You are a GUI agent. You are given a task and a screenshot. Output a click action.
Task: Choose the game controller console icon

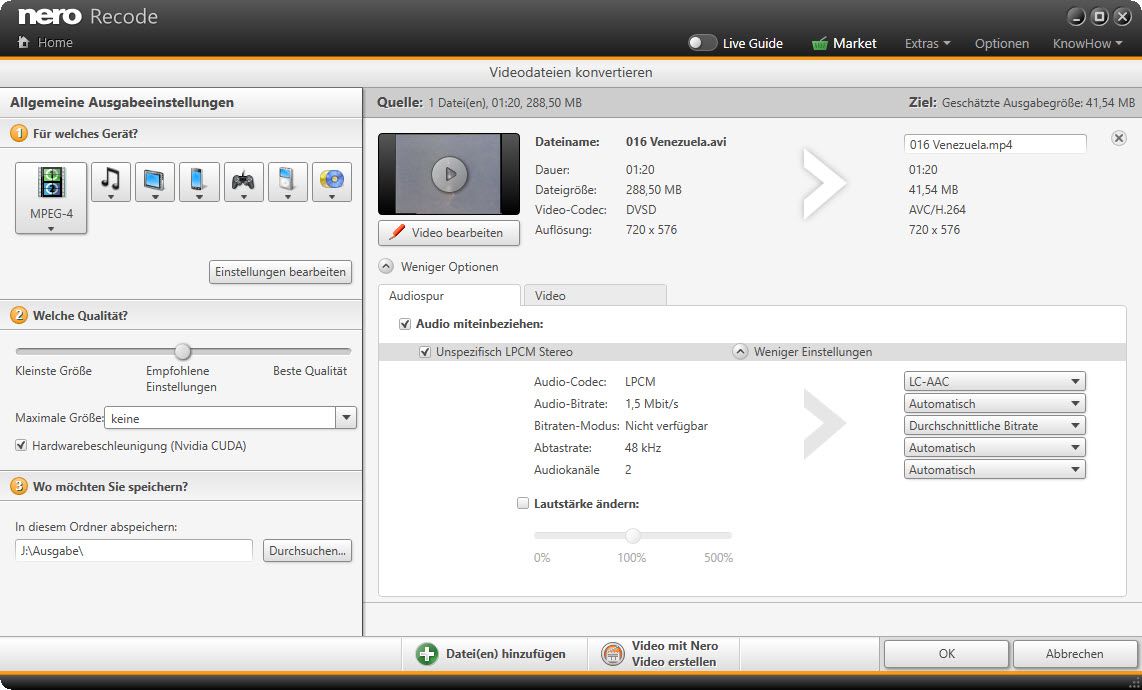tap(243, 180)
